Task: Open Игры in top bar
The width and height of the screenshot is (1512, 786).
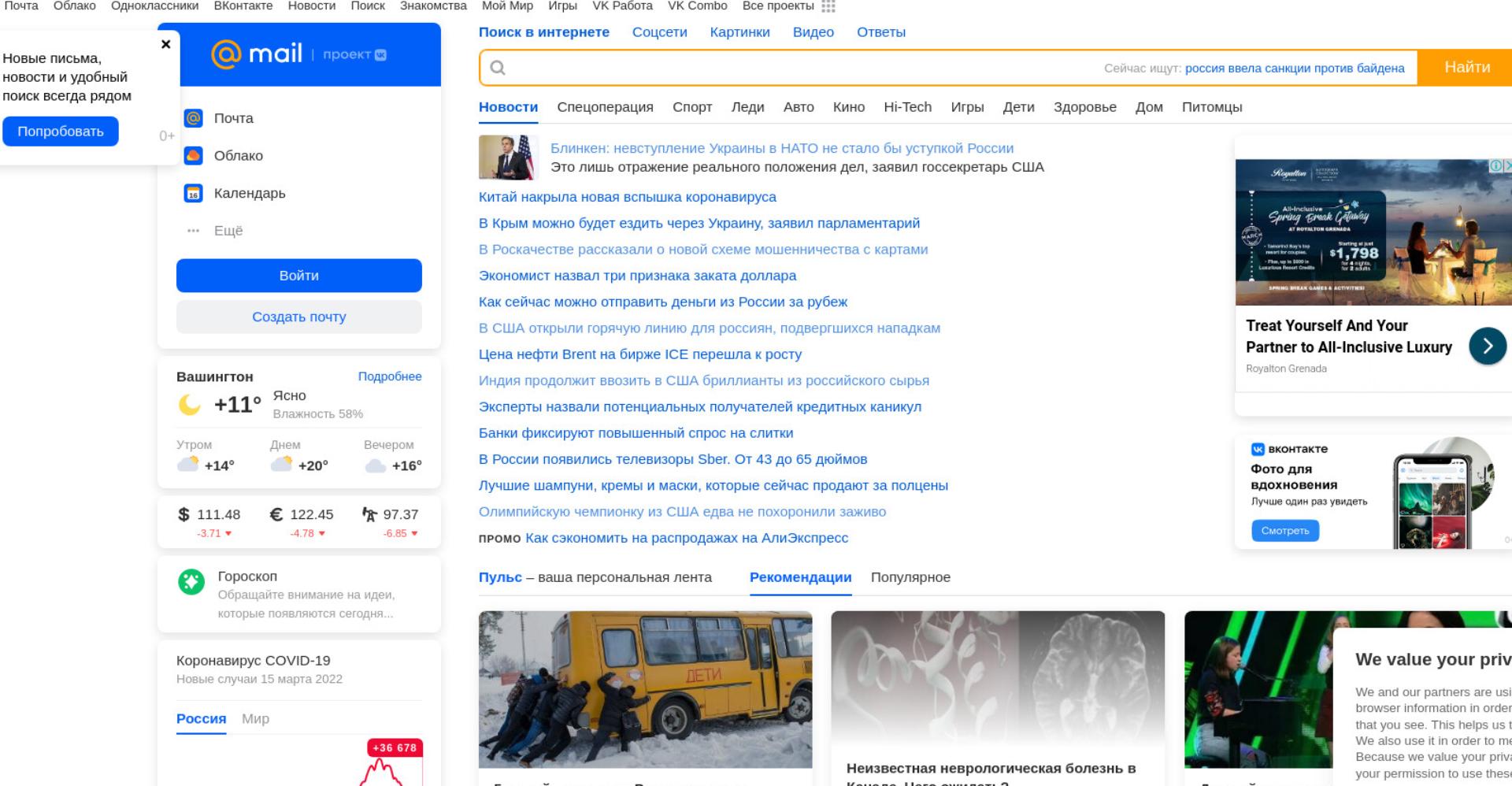Action: click(x=562, y=6)
